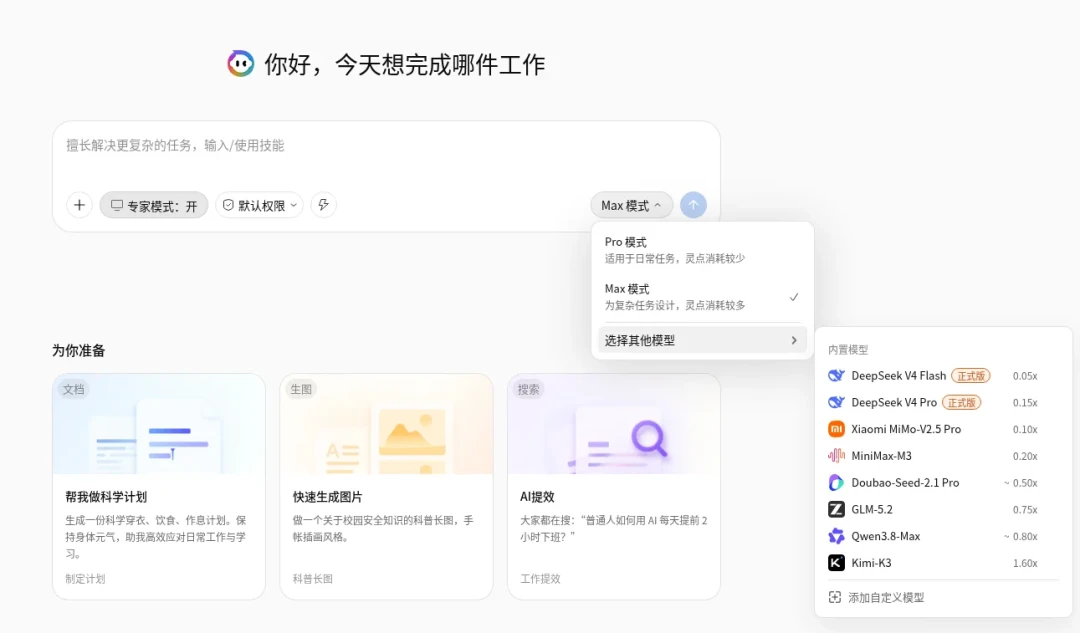
Task: Select DeepSeek V4 Flash model
Action: pos(942,375)
